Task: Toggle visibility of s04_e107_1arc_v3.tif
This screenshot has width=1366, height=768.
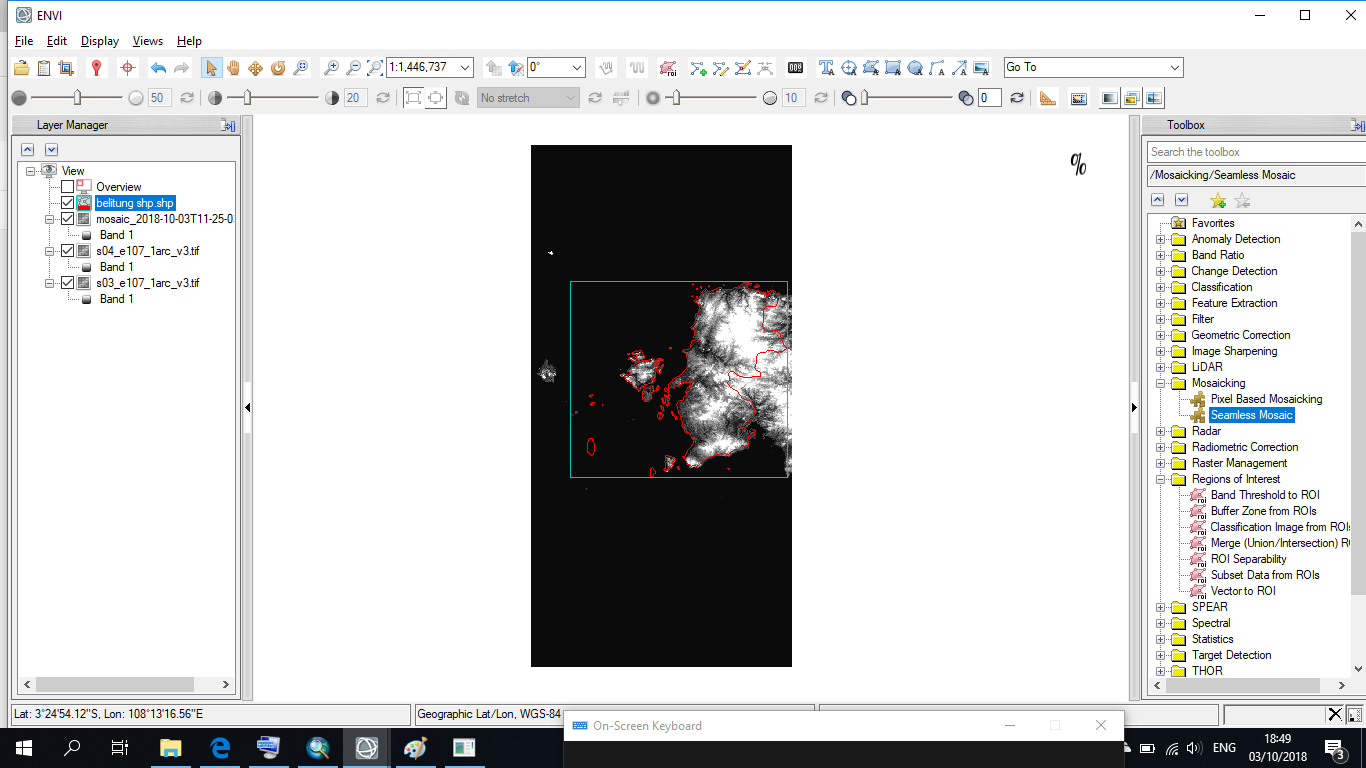Action: 68,251
